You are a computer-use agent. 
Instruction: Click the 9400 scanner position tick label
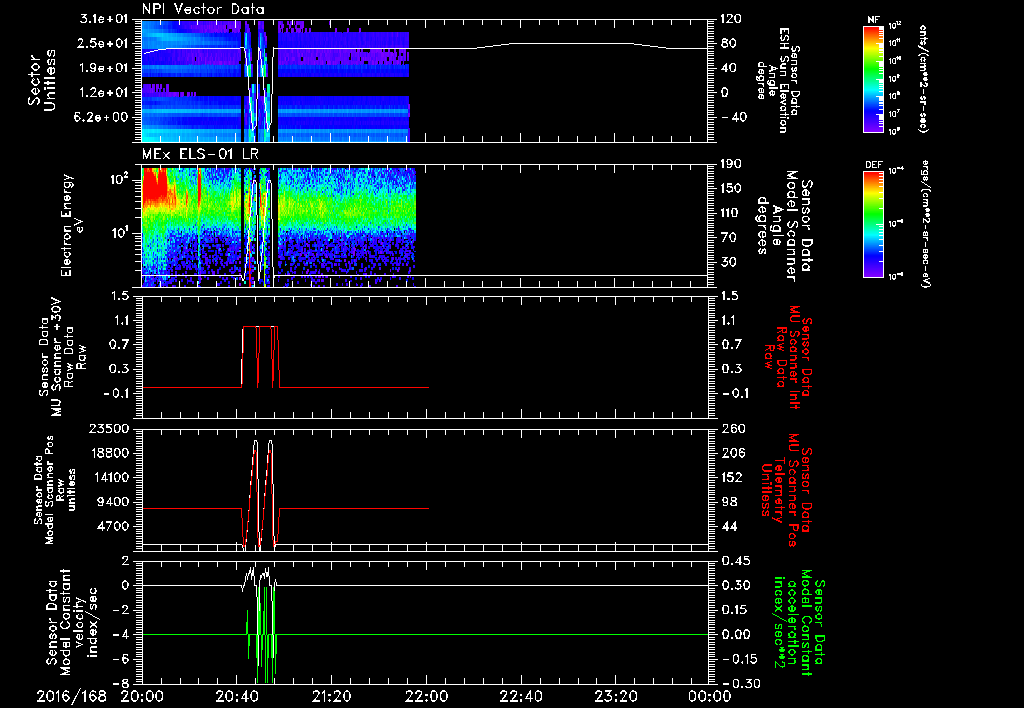pos(114,502)
